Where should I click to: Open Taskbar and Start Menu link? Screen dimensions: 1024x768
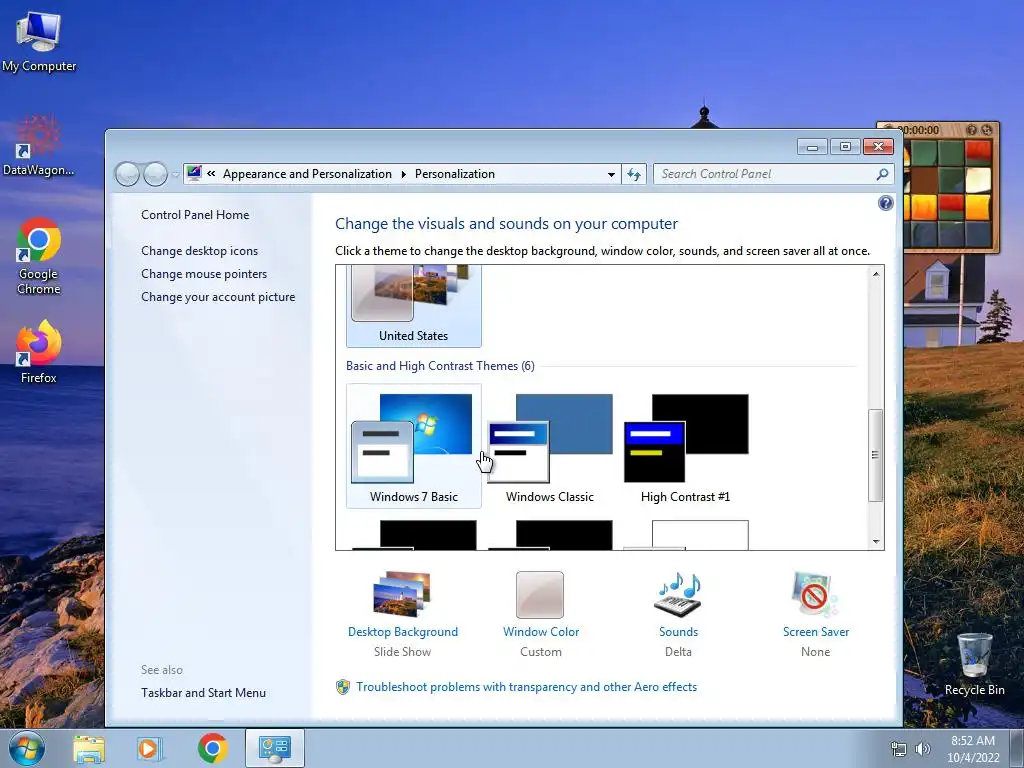(x=203, y=693)
